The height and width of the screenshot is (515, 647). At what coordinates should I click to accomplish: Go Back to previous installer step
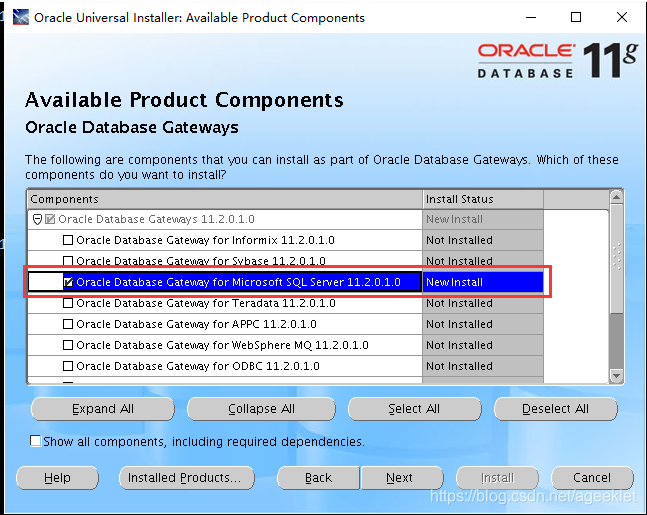[318, 478]
